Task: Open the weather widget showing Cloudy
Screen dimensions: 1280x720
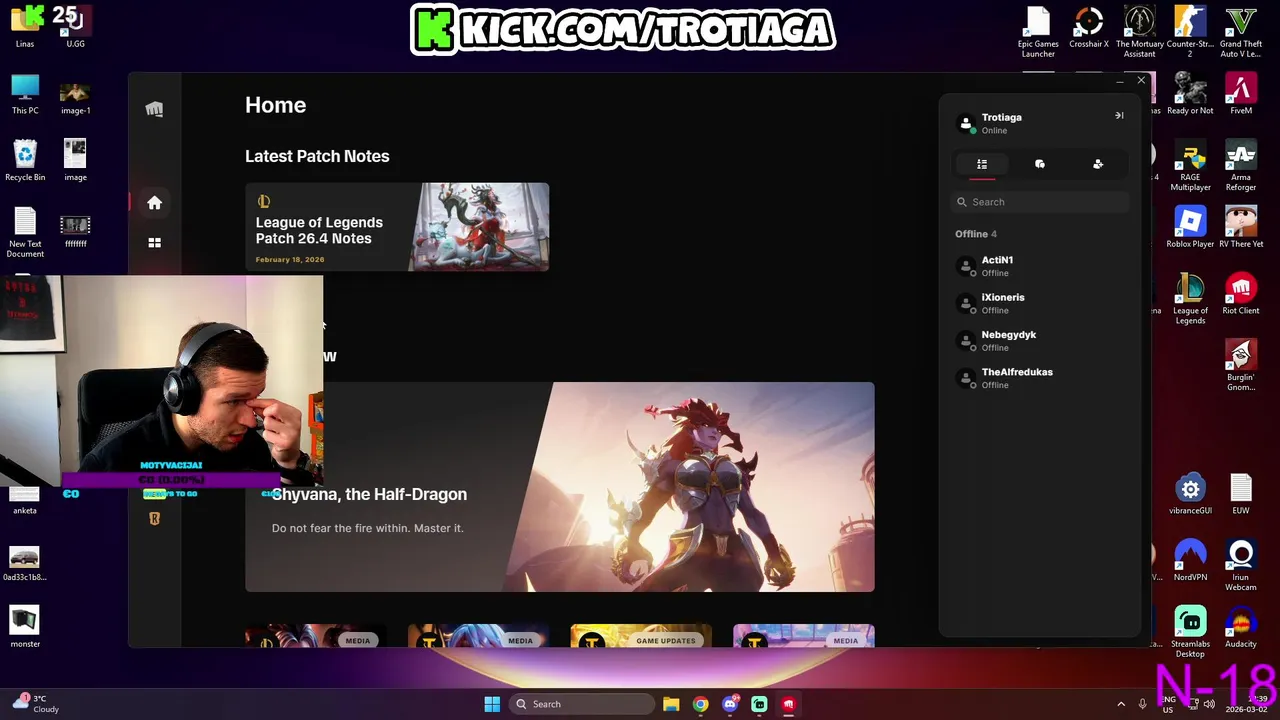Action: [x=36, y=704]
